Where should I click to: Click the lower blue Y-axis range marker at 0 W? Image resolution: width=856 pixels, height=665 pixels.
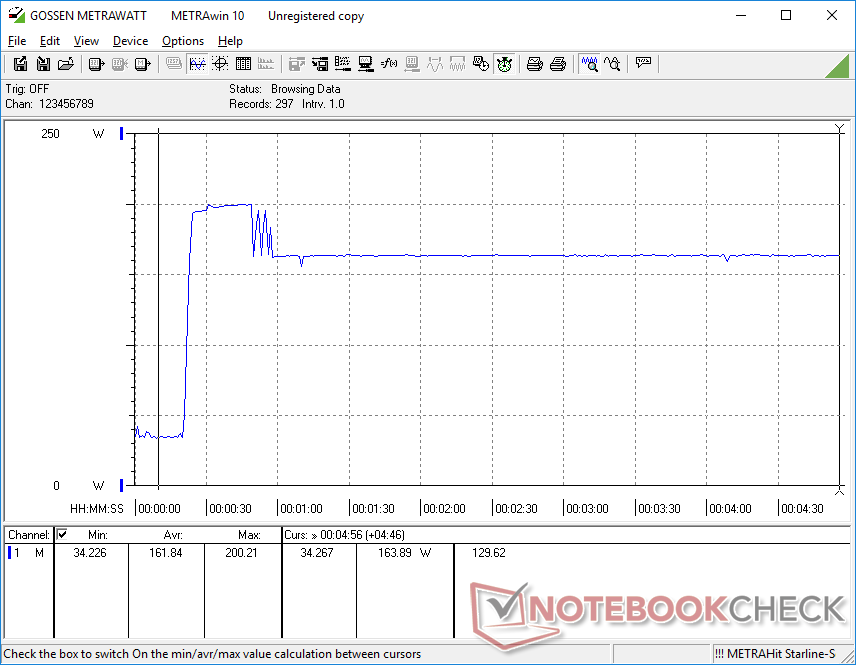point(122,485)
